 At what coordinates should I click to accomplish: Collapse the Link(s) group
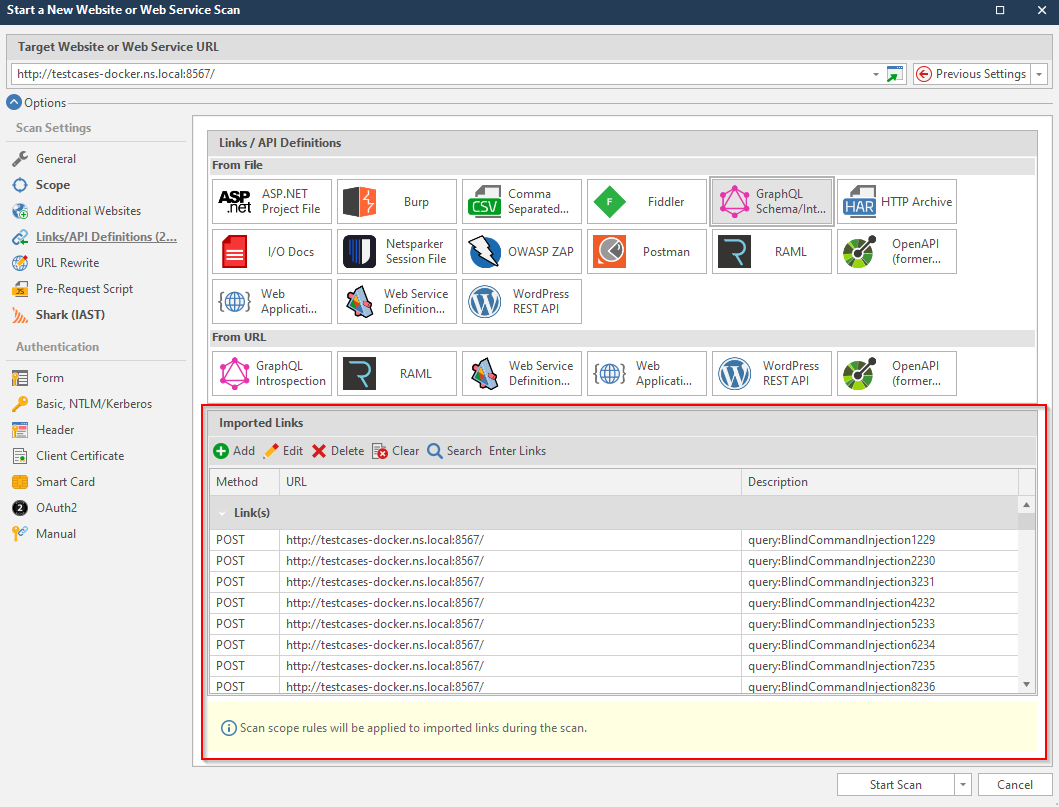tap(224, 512)
